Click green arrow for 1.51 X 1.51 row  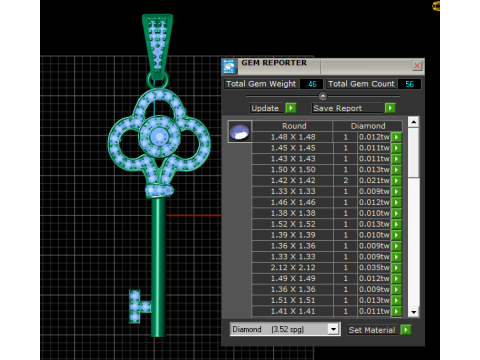(396, 300)
